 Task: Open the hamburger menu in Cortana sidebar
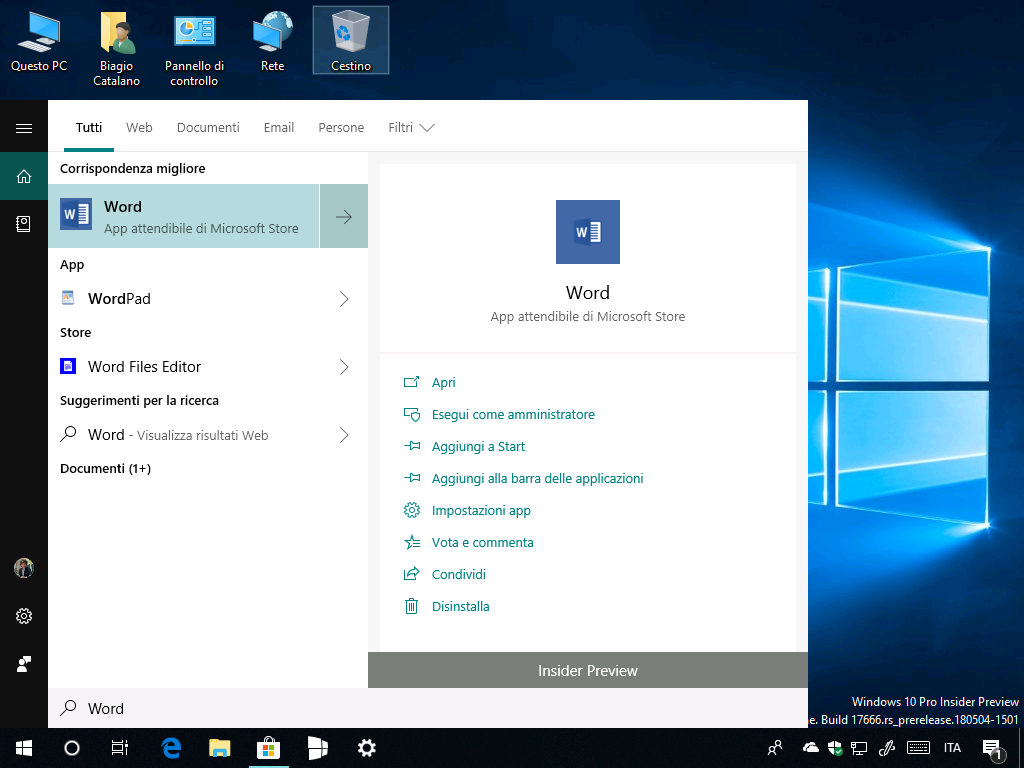pyautogui.click(x=24, y=128)
